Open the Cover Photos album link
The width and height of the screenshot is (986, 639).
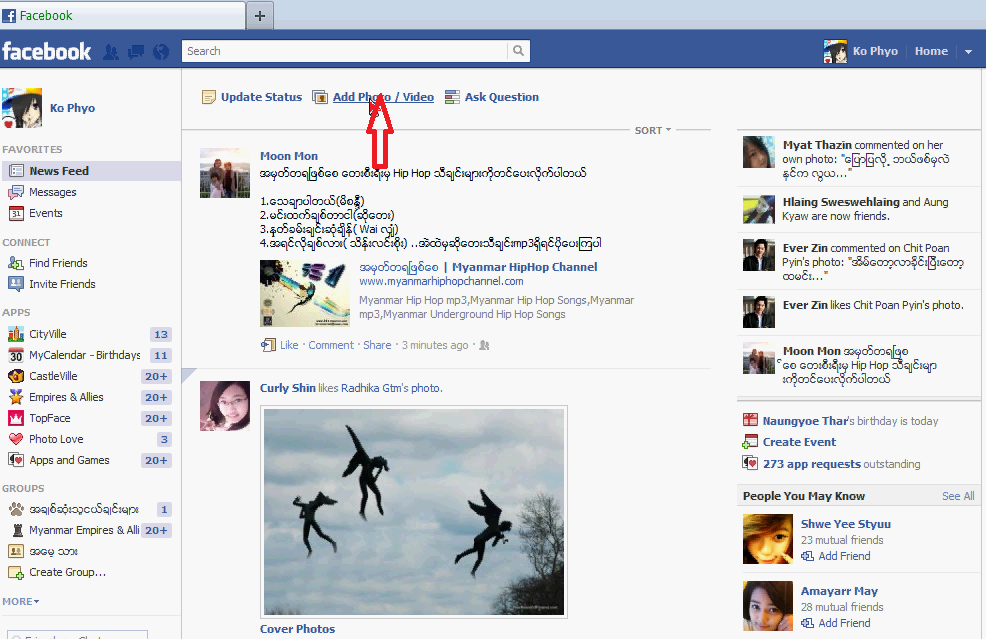[297, 629]
